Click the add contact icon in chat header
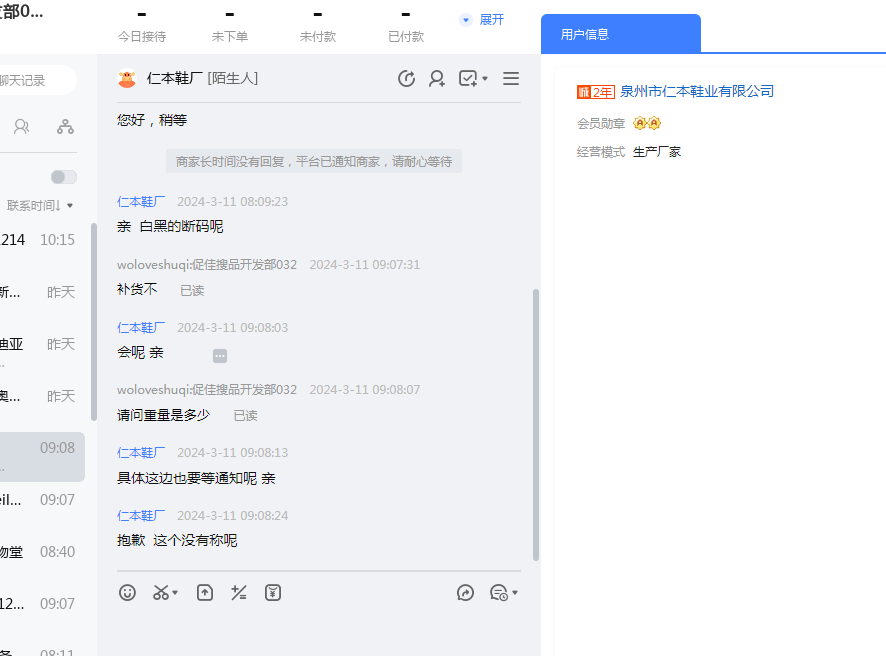Image resolution: width=886 pixels, height=656 pixels. tap(437, 79)
